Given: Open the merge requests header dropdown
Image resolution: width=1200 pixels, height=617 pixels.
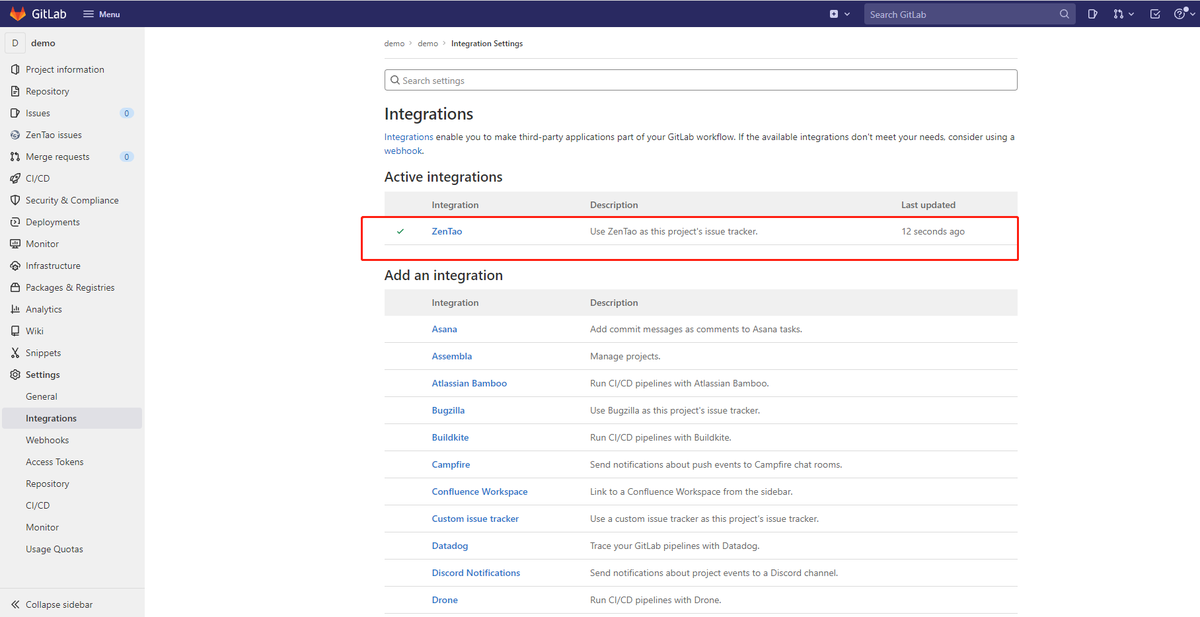Looking at the screenshot, I should pyautogui.click(x=1124, y=14).
